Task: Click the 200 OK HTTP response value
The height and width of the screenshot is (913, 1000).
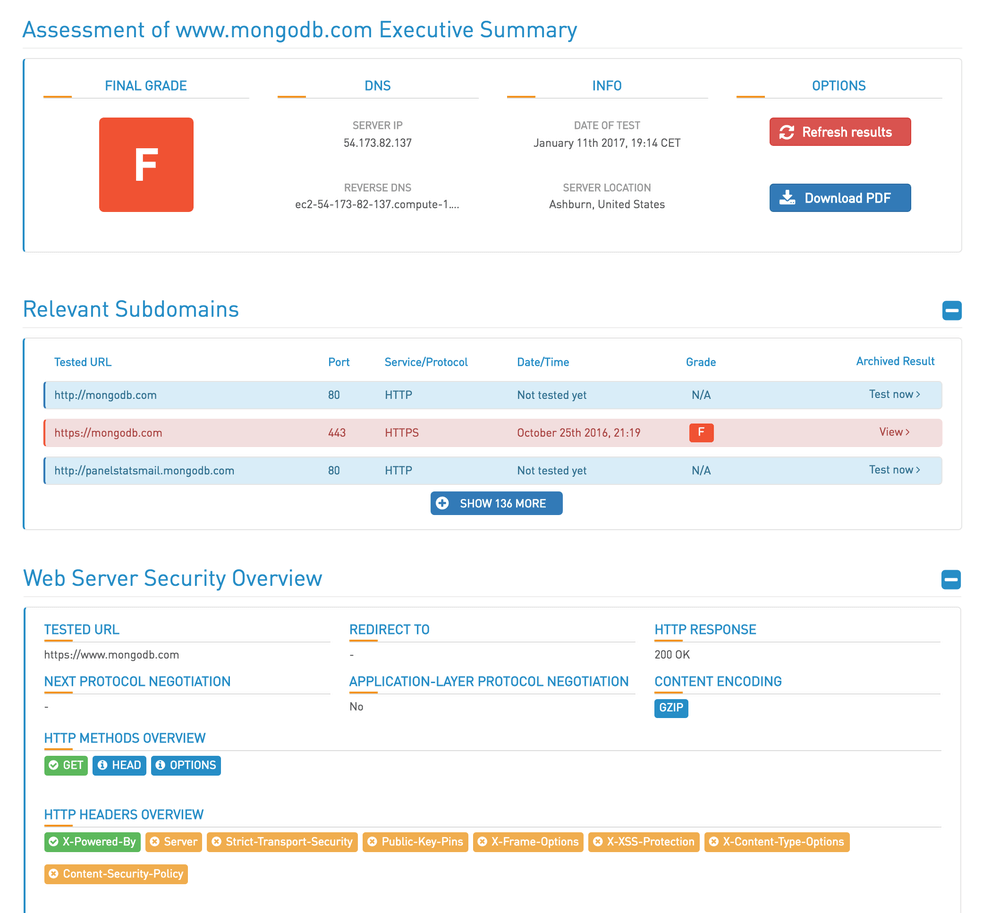Action: coord(672,655)
